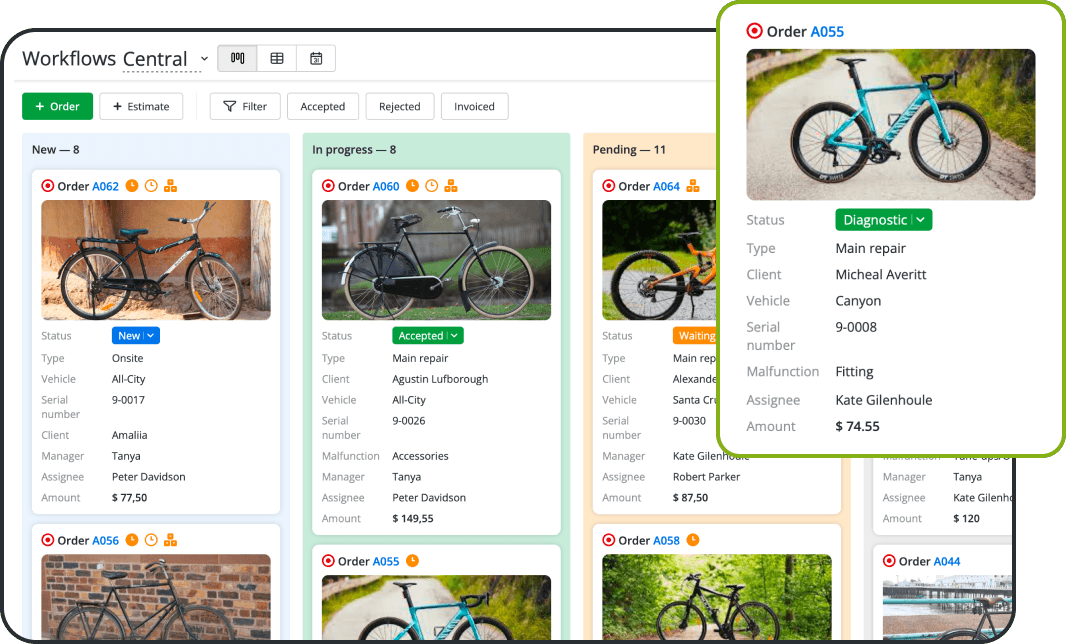Screen dimensions: 1066x644
Task: Click the target icon on Order A058
Action: click(x=608, y=540)
